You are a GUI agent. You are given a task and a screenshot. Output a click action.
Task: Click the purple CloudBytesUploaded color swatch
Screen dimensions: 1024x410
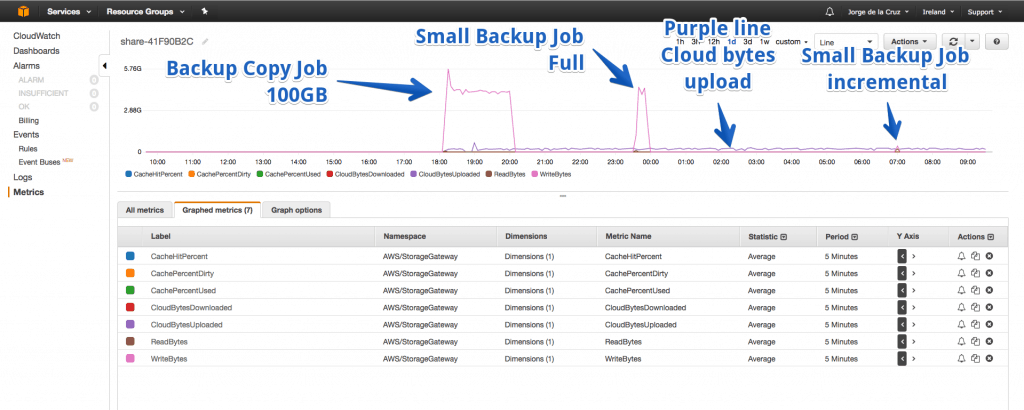pyautogui.click(x=130, y=324)
